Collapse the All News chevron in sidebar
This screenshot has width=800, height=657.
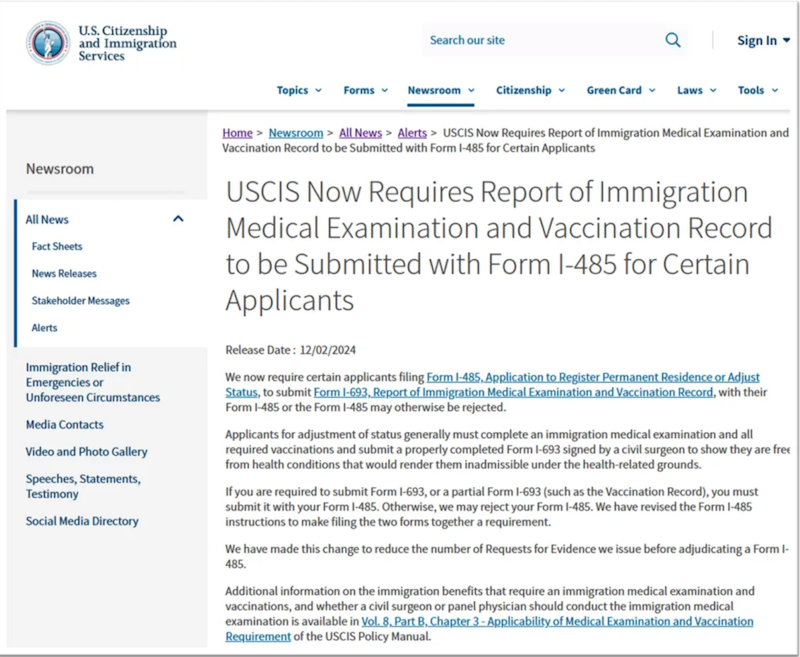click(x=178, y=219)
